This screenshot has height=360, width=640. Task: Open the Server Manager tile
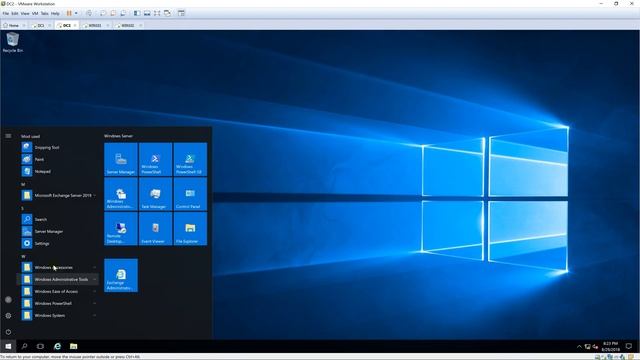click(121, 160)
